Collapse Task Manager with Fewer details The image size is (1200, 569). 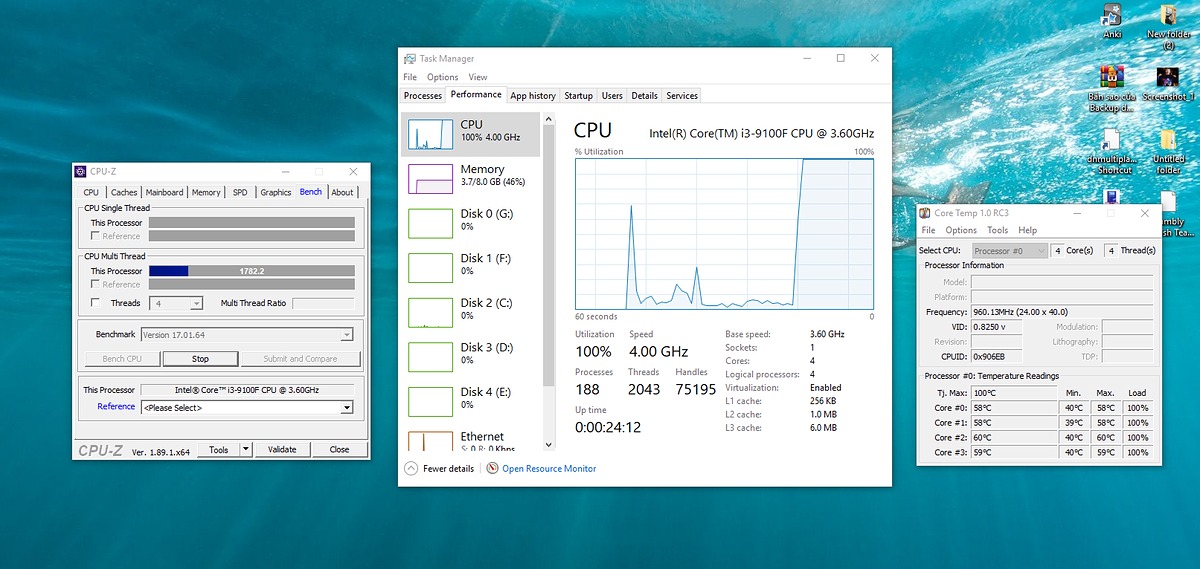pos(439,468)
